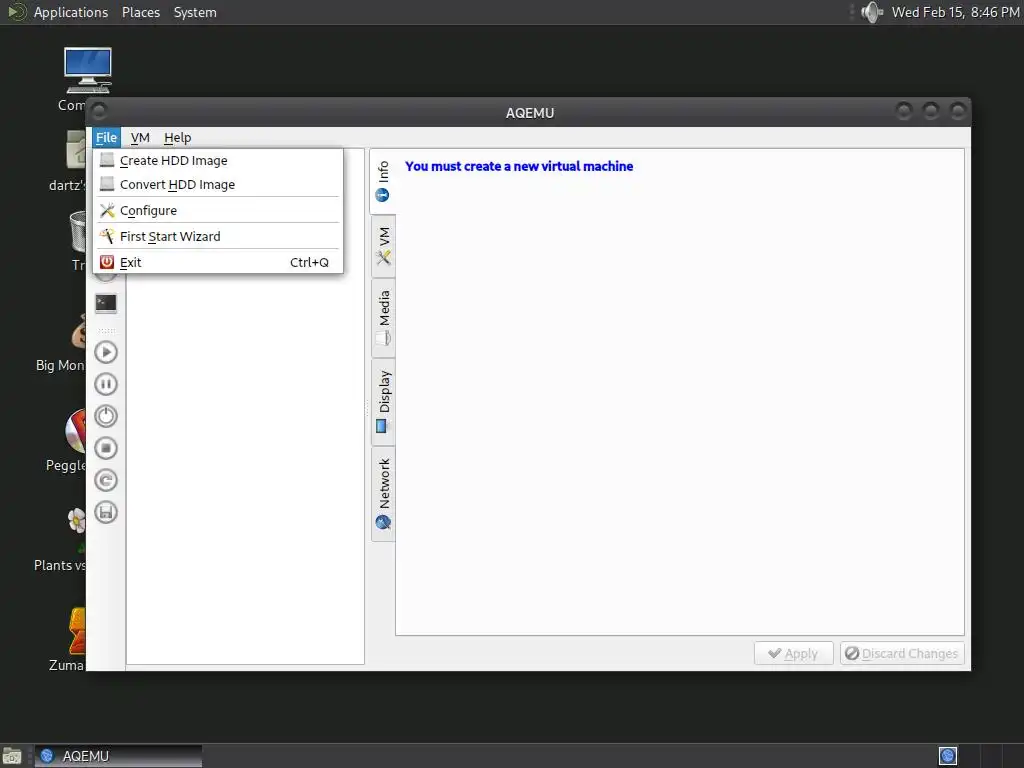Select Exit in the File menu
This screenshot has height=768, width=1024.
(217, 263)
